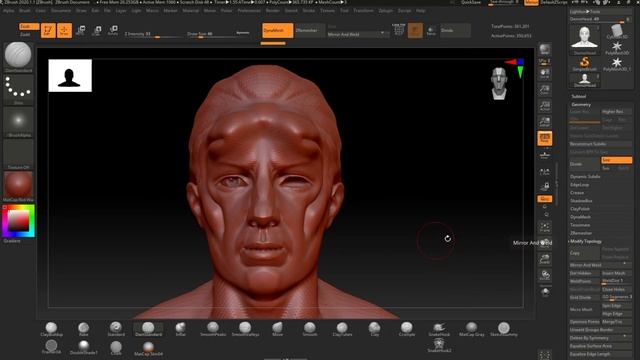Select the Standard brush
The height and width of the screenshot is (360, 640).
116,330
